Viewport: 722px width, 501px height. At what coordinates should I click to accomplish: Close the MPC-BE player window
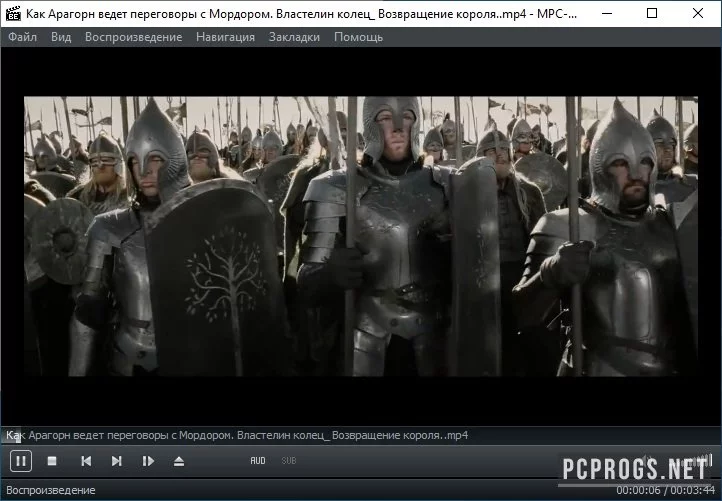pyautogui.click(x=698, y=13)
